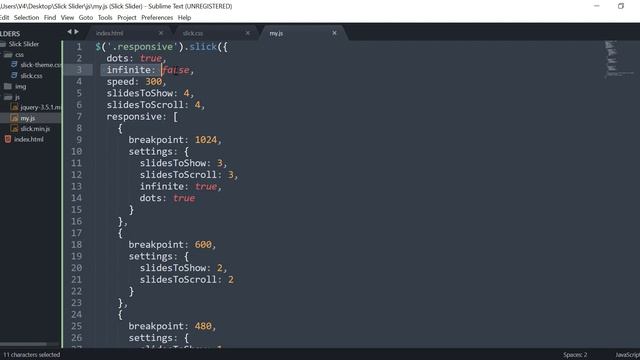Click the slick-theme.css file icon

pyautogui.click(x=14, y=64)
